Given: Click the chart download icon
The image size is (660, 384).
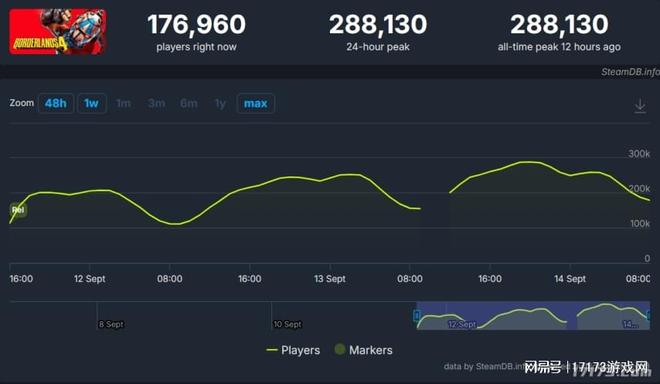Looking at the screenshot, I should [640, 105].
